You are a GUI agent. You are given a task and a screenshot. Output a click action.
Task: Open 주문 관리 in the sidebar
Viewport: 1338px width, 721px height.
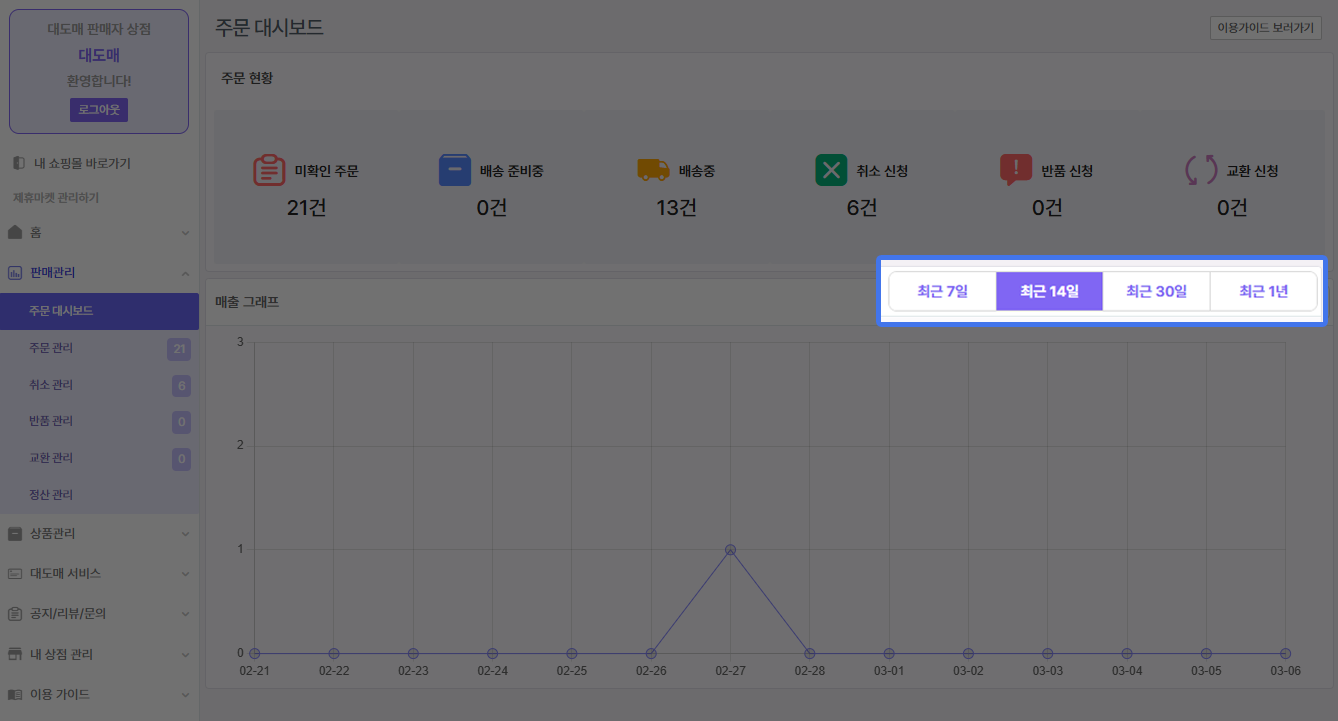[x=52, y=348]
